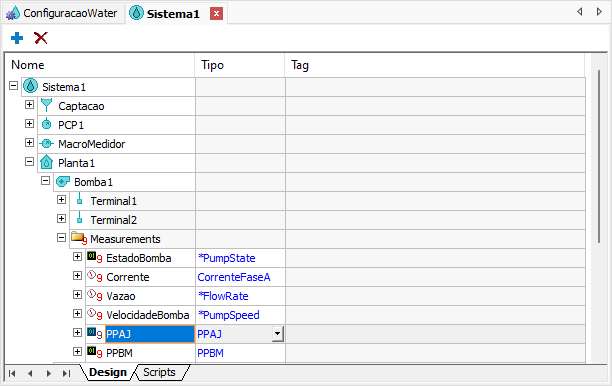Viewport: 612px width, 386px height.
Task: Click the Planta1 plant icon
Action: [x=46, y=162]
